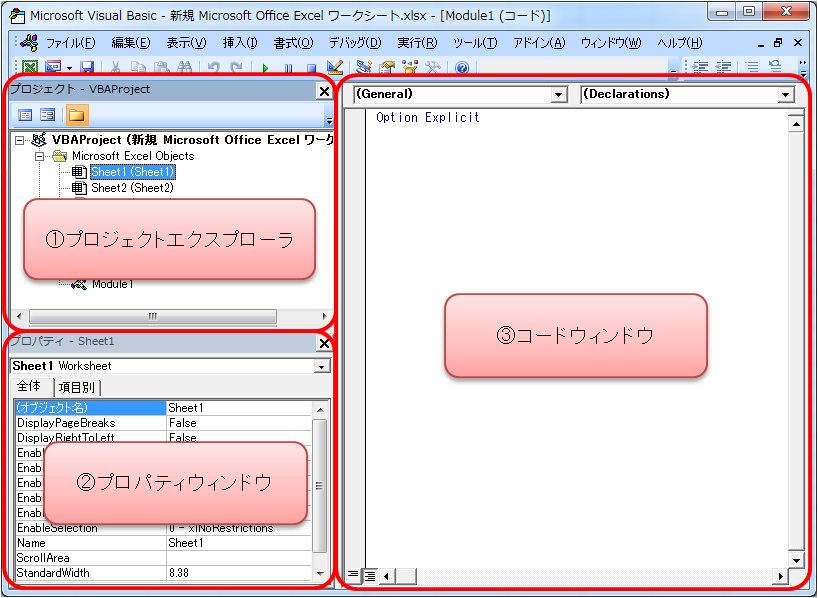Open the 挿入 menu

click(x=240, y=43)
